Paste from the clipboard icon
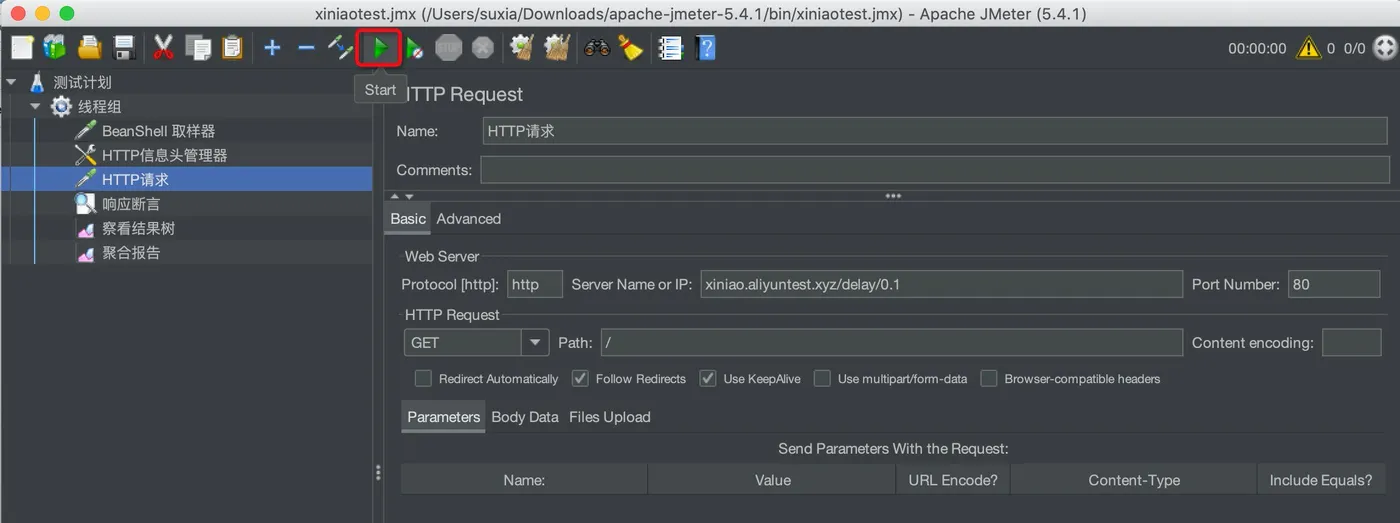Viewport: 1400px width, 523px height. [233, 47]
